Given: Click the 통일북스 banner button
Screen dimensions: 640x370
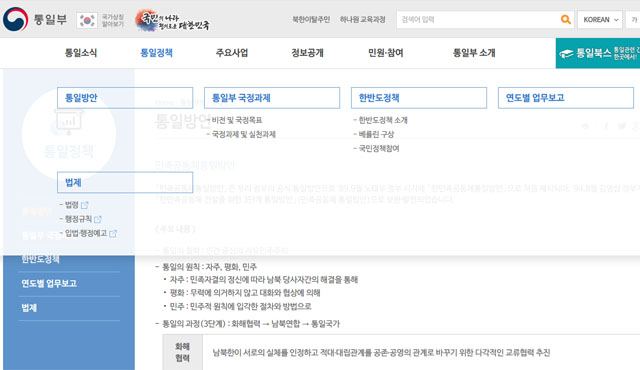Looking at the screenshot, I should pyautogui.click(x=598, y=53).
